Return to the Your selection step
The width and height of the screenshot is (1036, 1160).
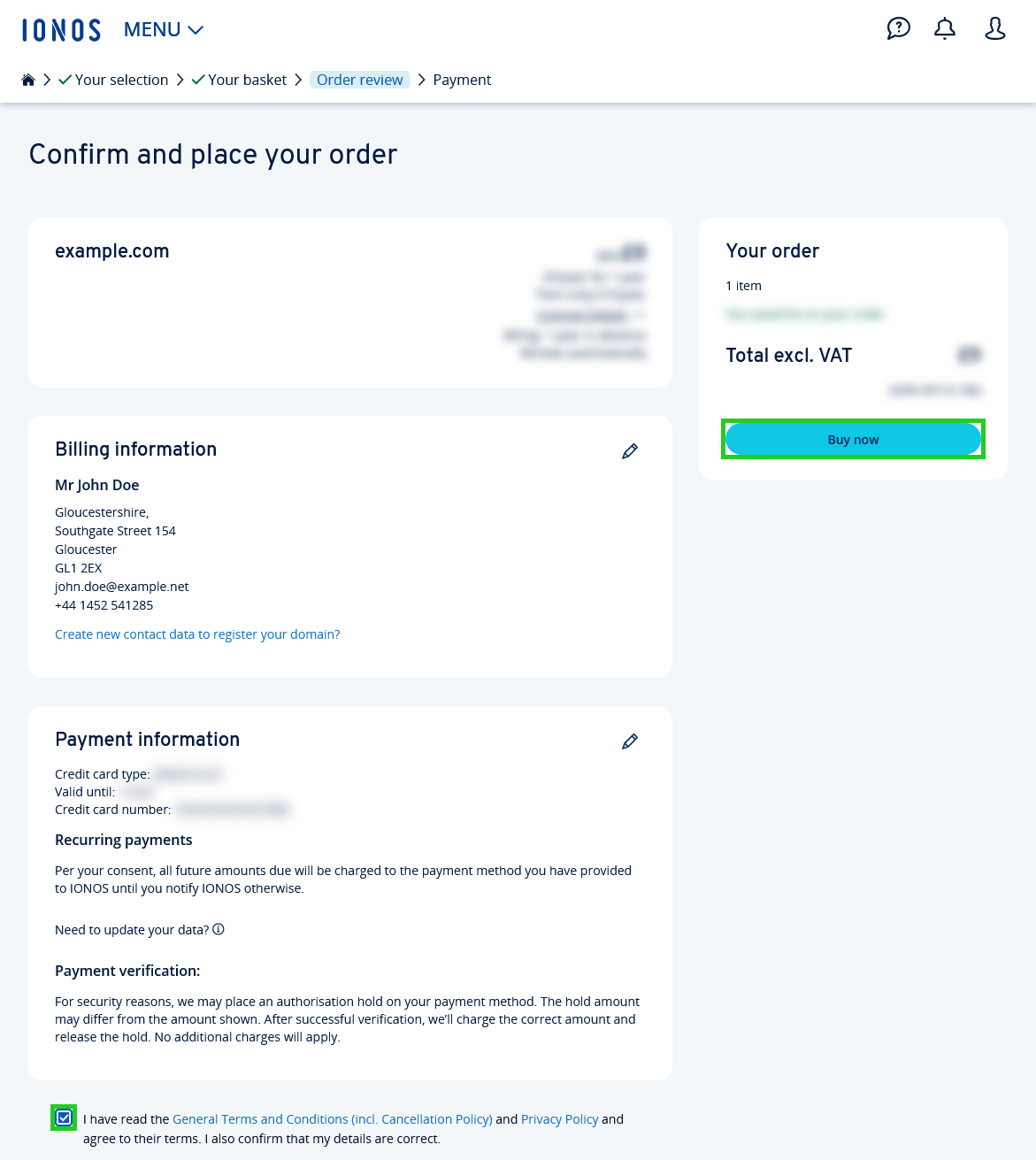(x=120, y=79)
